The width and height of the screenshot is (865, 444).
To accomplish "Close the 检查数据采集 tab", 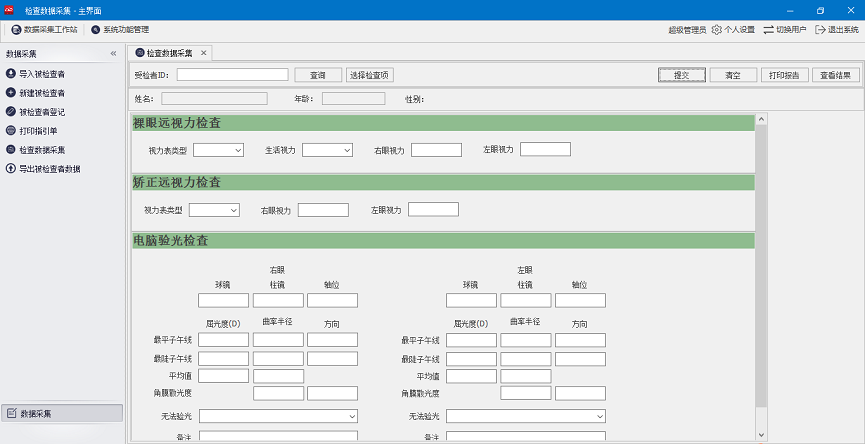I will (x=204, y=53).
